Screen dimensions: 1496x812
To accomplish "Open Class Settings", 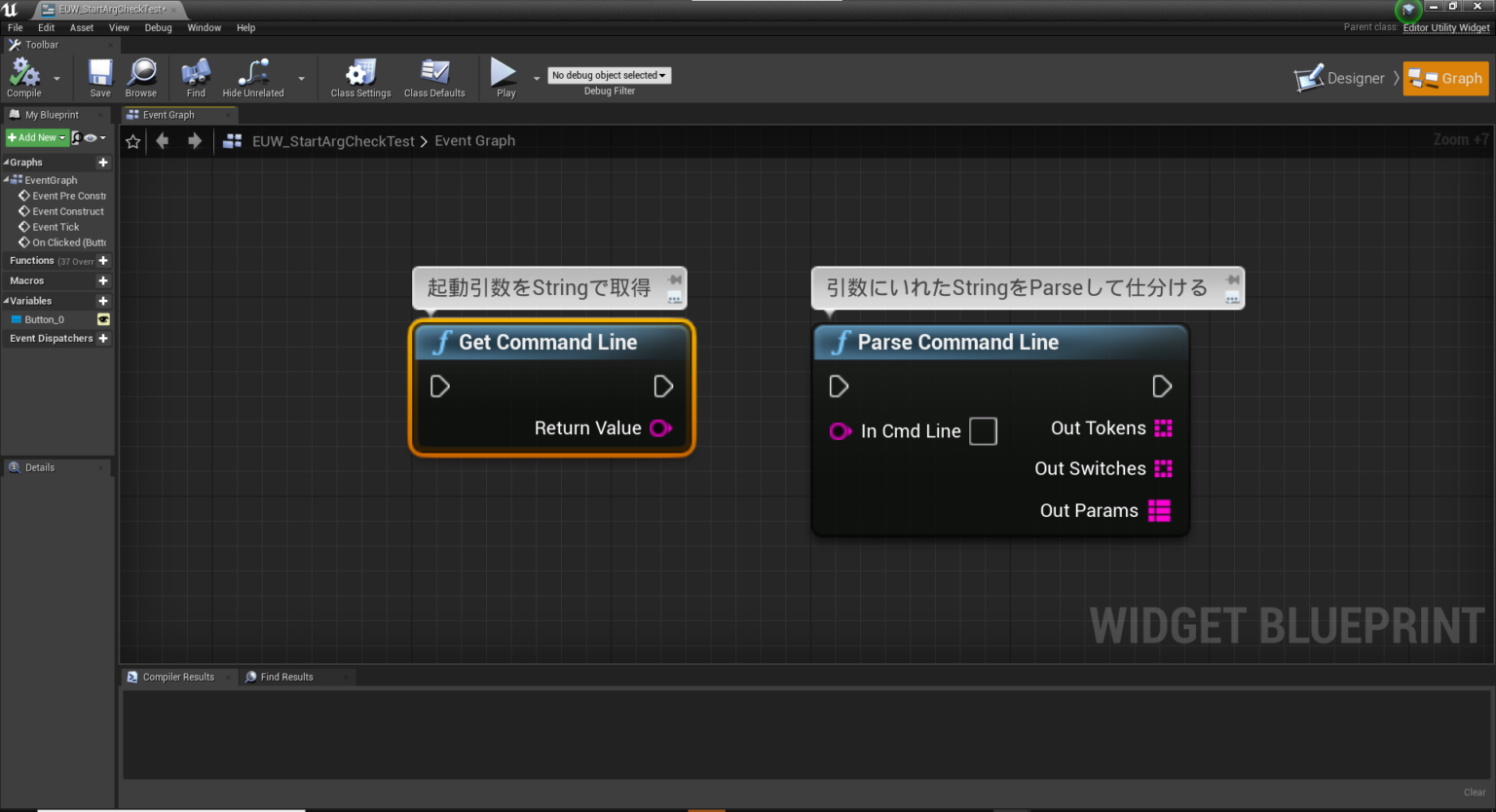I will [360, 74].
